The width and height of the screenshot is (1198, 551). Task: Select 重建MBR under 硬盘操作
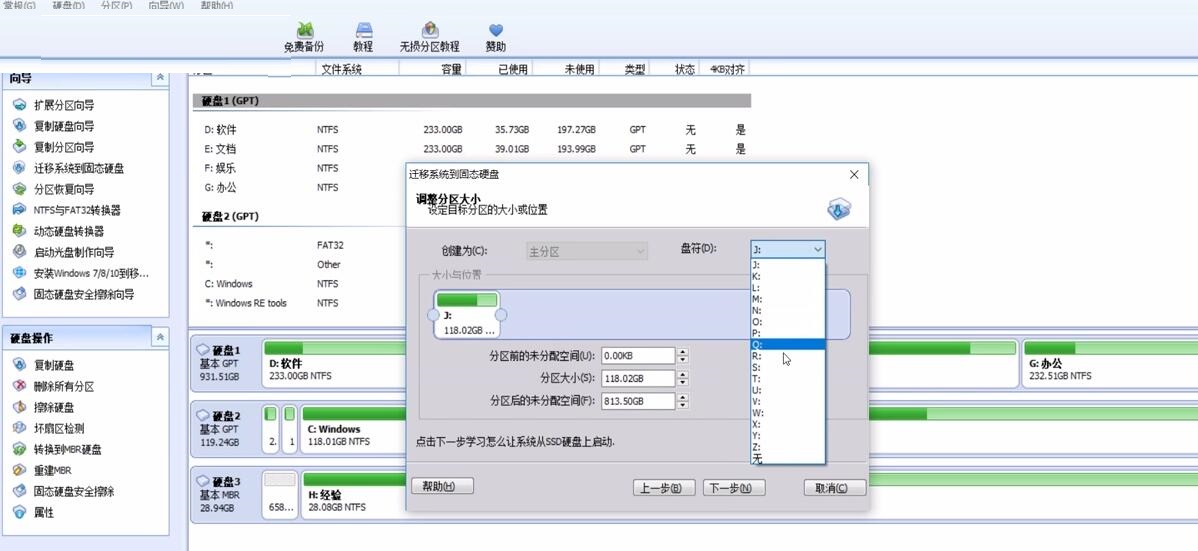coord(53,471)
